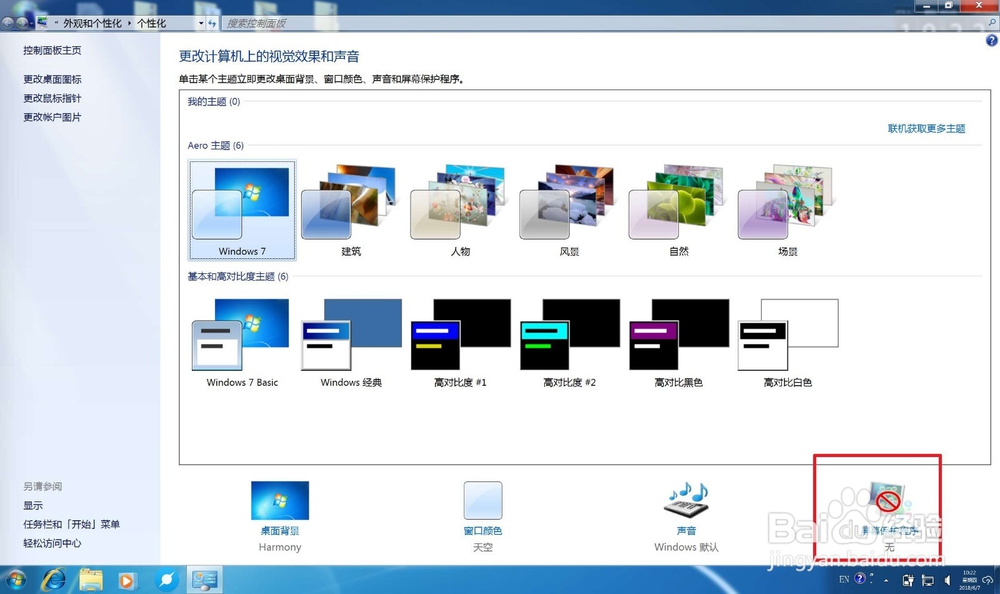The width and height of the screenshot is (1000, 594).
Task: Open 声音 sound scheme settings
Action: coord(686,516)
